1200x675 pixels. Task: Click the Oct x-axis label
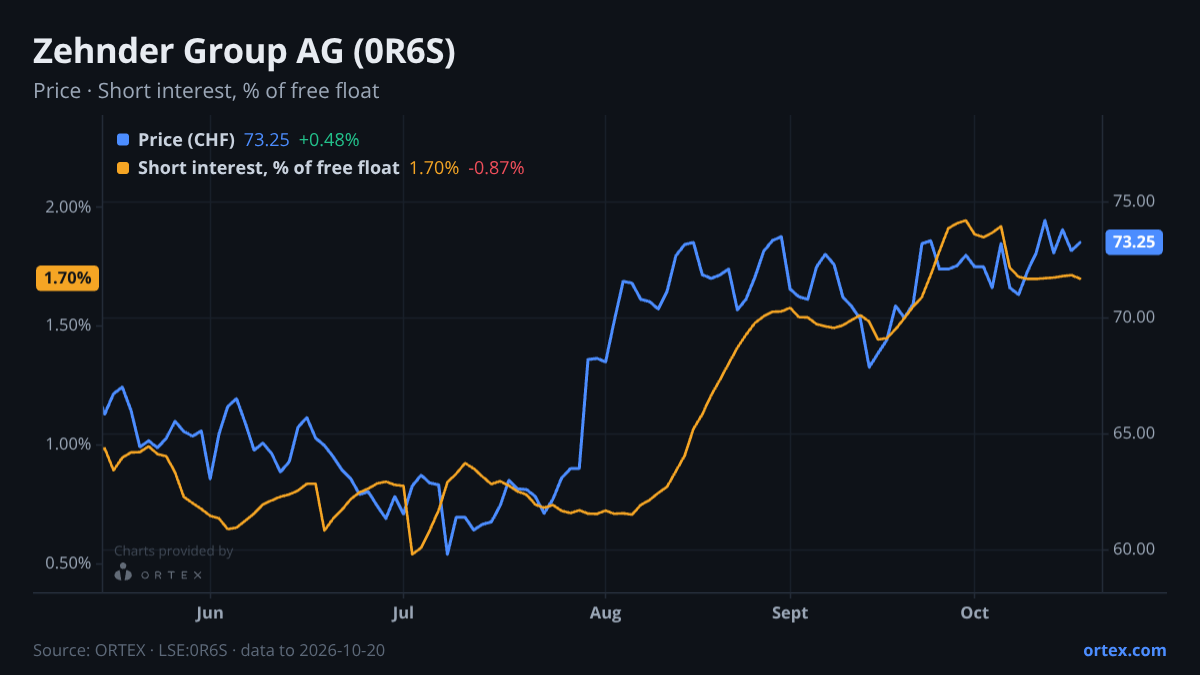(x=974, y=613)
